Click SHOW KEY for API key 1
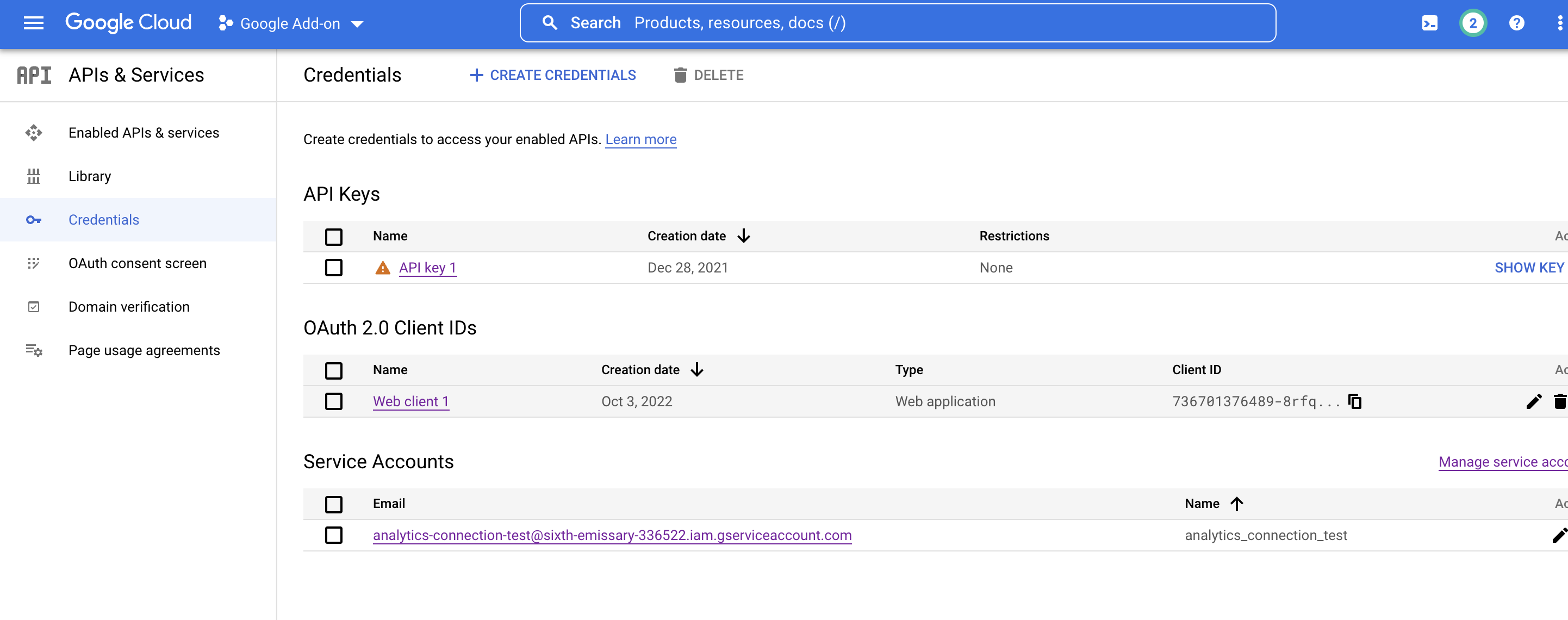Screen dimensions: 1568x620 click(x=1528, y=268)
